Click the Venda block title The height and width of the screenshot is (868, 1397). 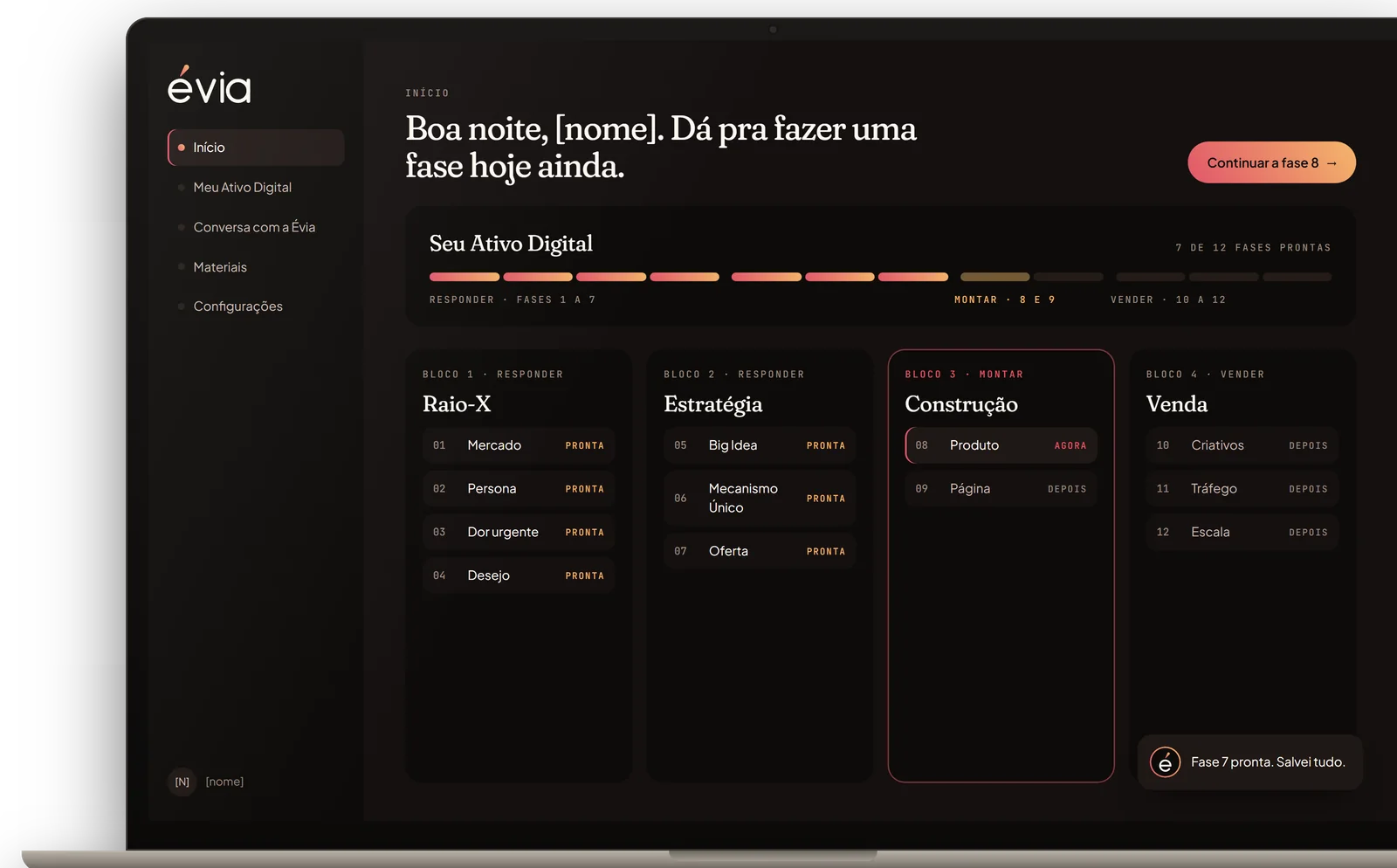click(x=1177, y=404)
